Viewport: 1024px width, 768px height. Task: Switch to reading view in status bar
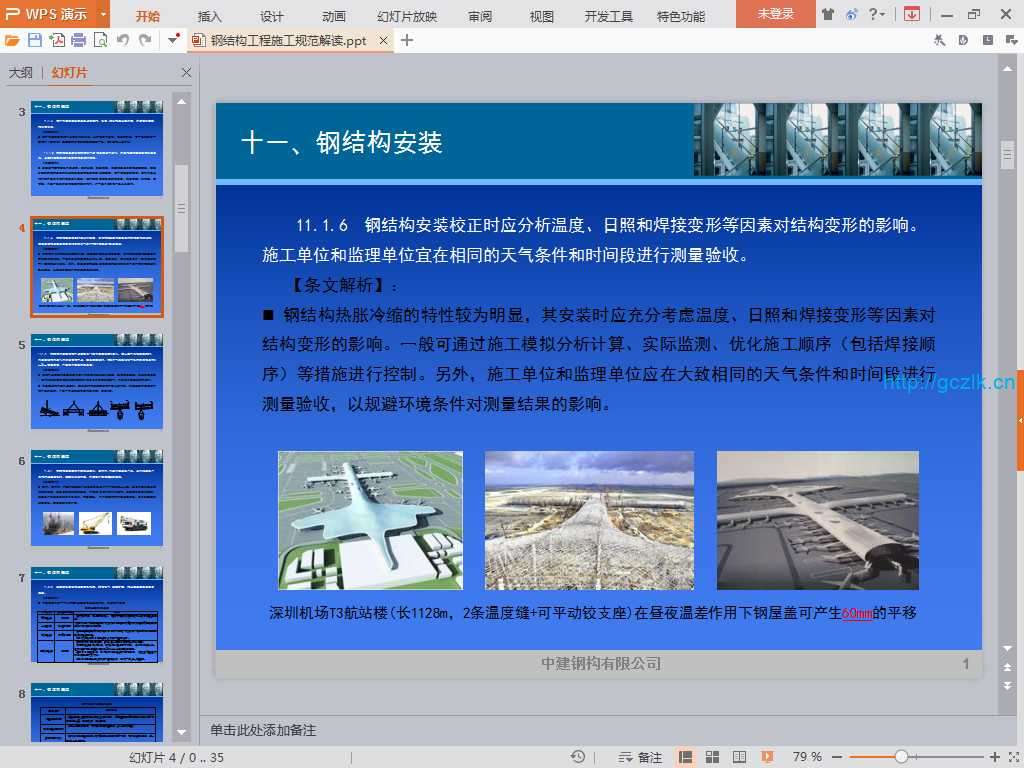(x=740, y=757)
